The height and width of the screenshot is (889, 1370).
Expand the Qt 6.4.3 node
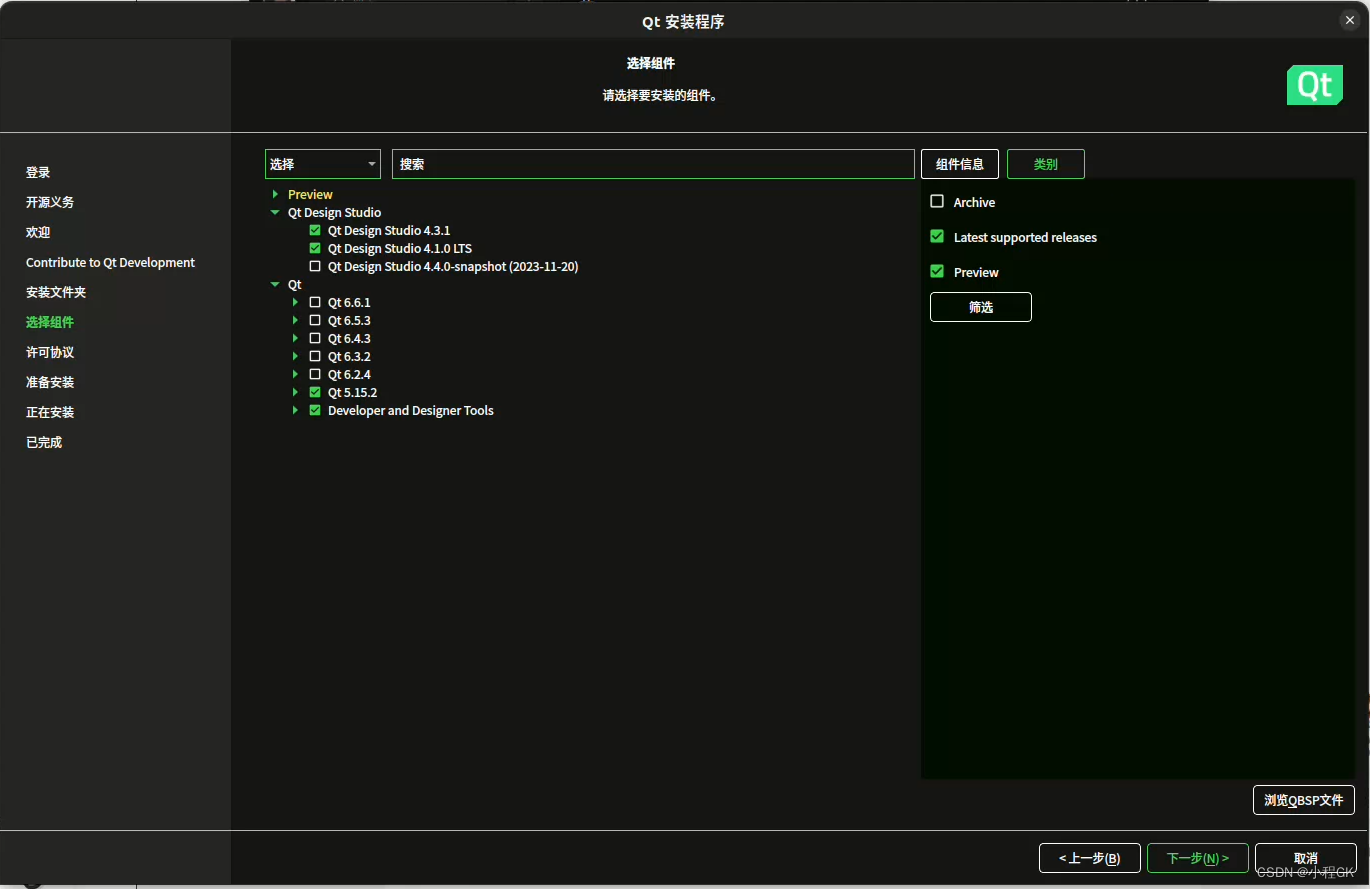[x=295, y=338]
